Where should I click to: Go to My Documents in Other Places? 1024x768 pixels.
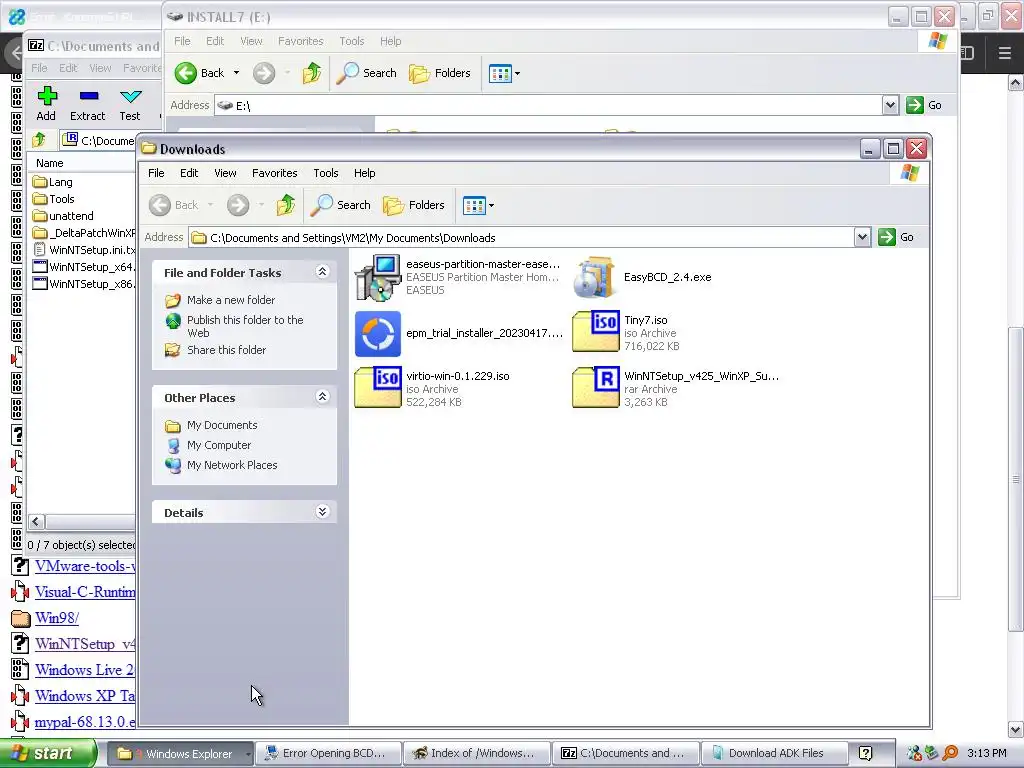tap(222, 425)
